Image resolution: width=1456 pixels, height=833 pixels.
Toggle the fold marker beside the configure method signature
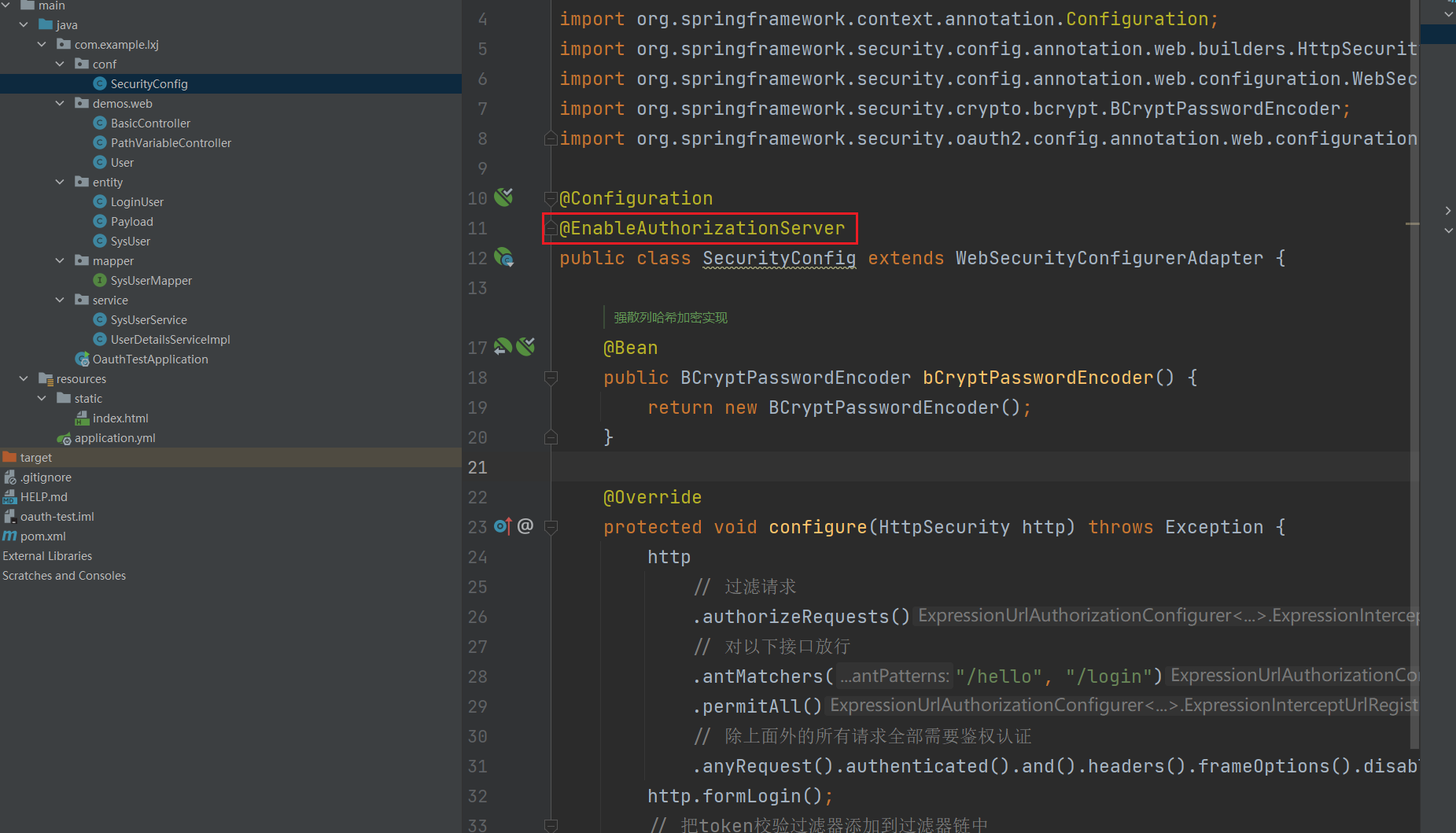tap(551, 527)
